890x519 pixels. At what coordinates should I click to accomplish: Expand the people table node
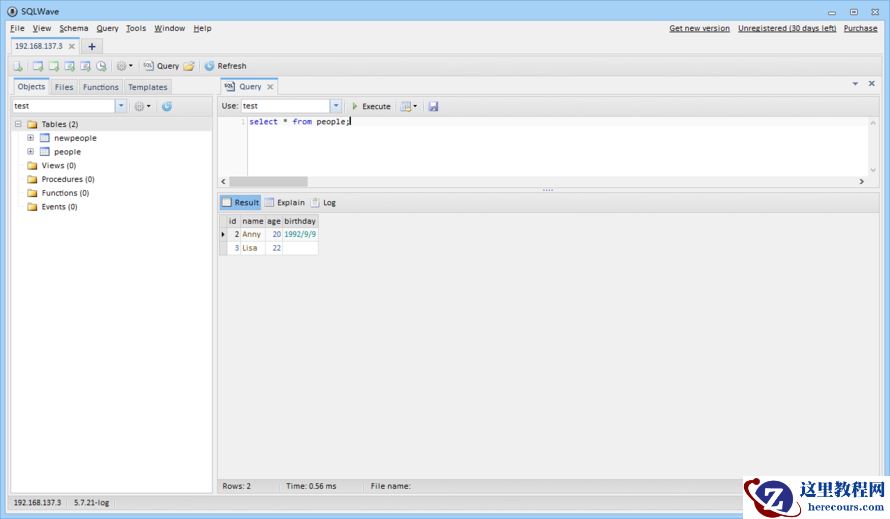(30, 152)
